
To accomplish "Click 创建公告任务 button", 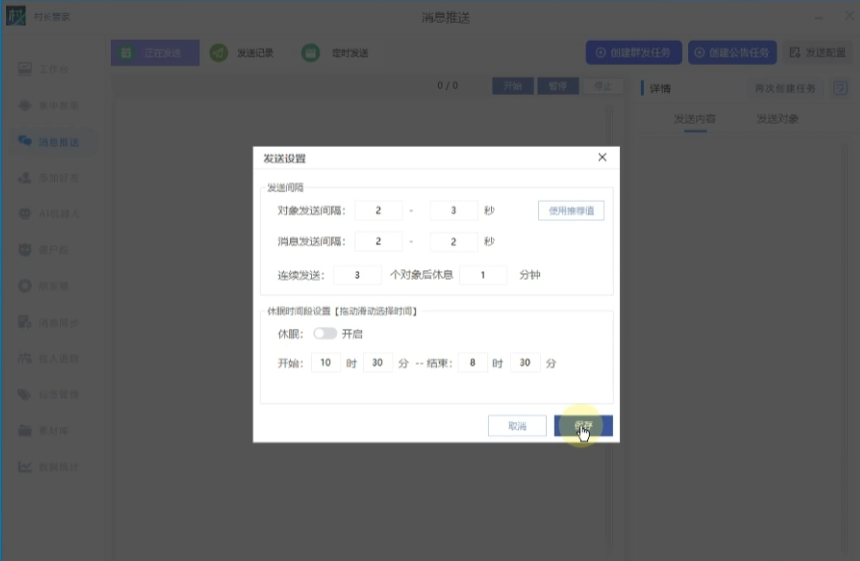I will tap(732, 53).
